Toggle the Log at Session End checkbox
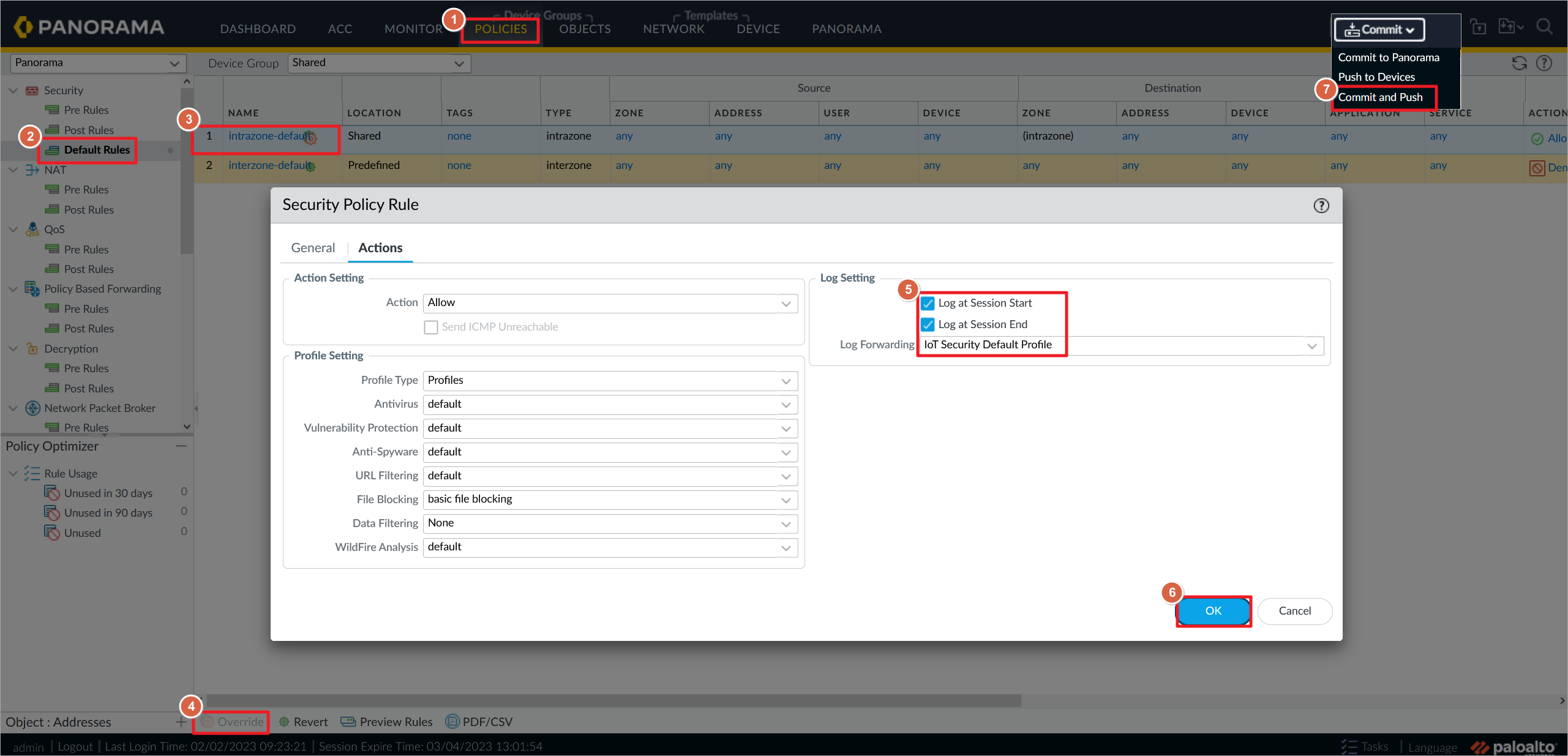1568x756 pixels. click(x=928, y=323)
